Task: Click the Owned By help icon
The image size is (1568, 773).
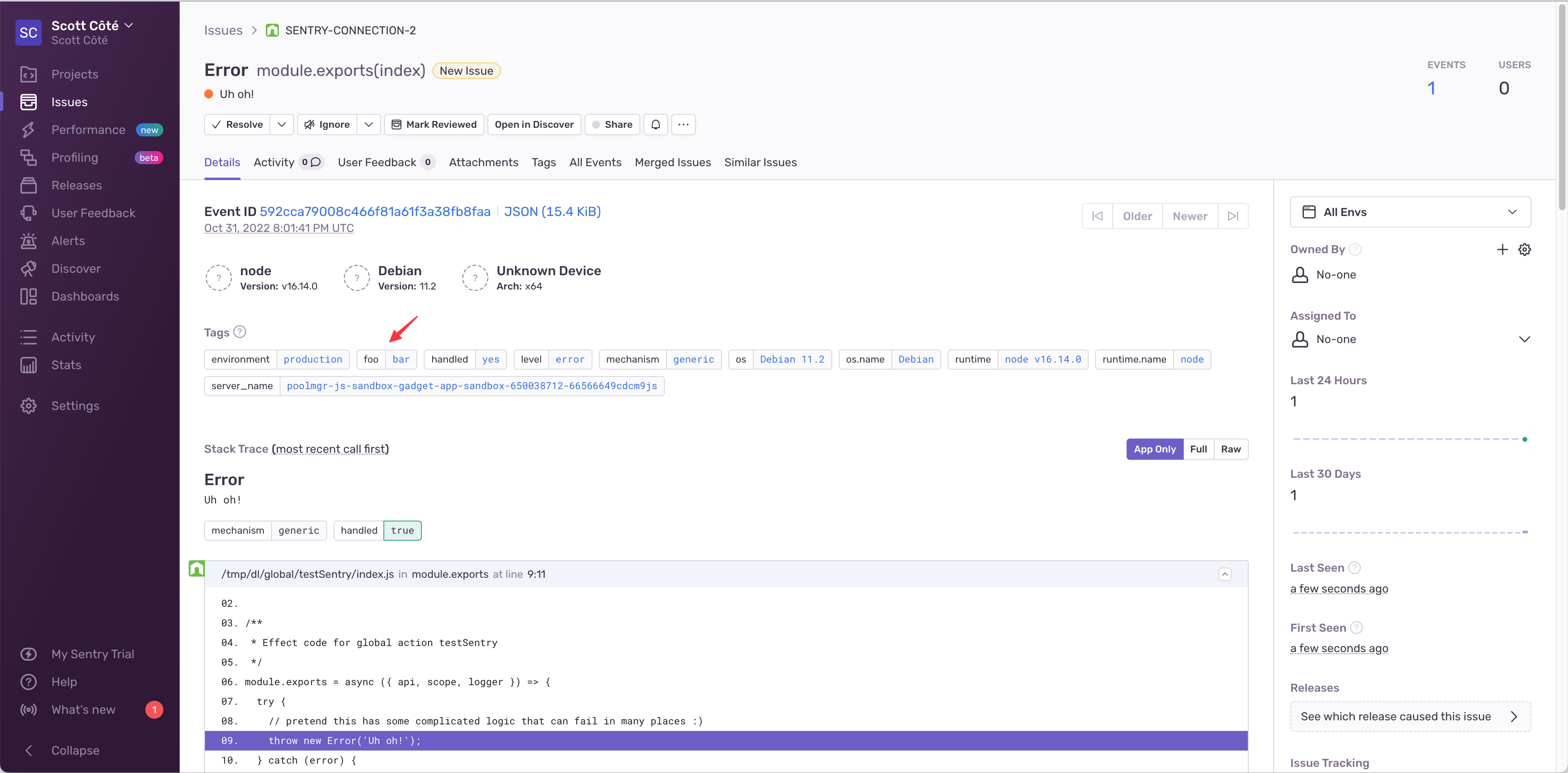Action: 1355,249
